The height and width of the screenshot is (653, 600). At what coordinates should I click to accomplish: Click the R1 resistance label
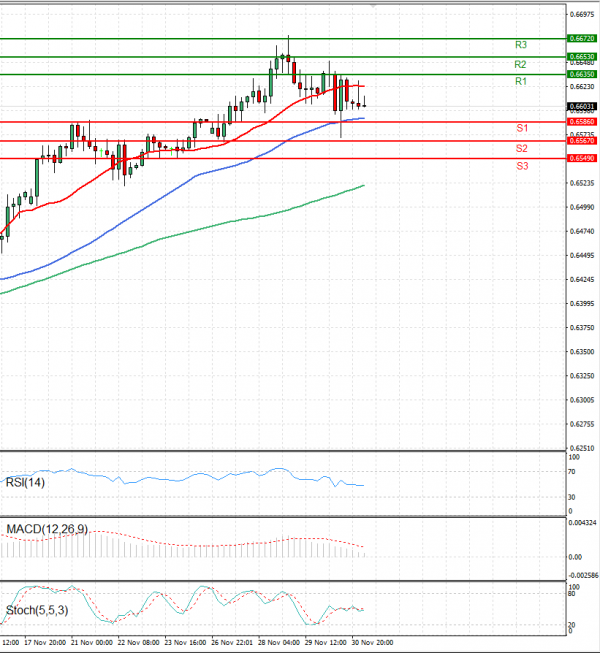(x=521, y=81)
